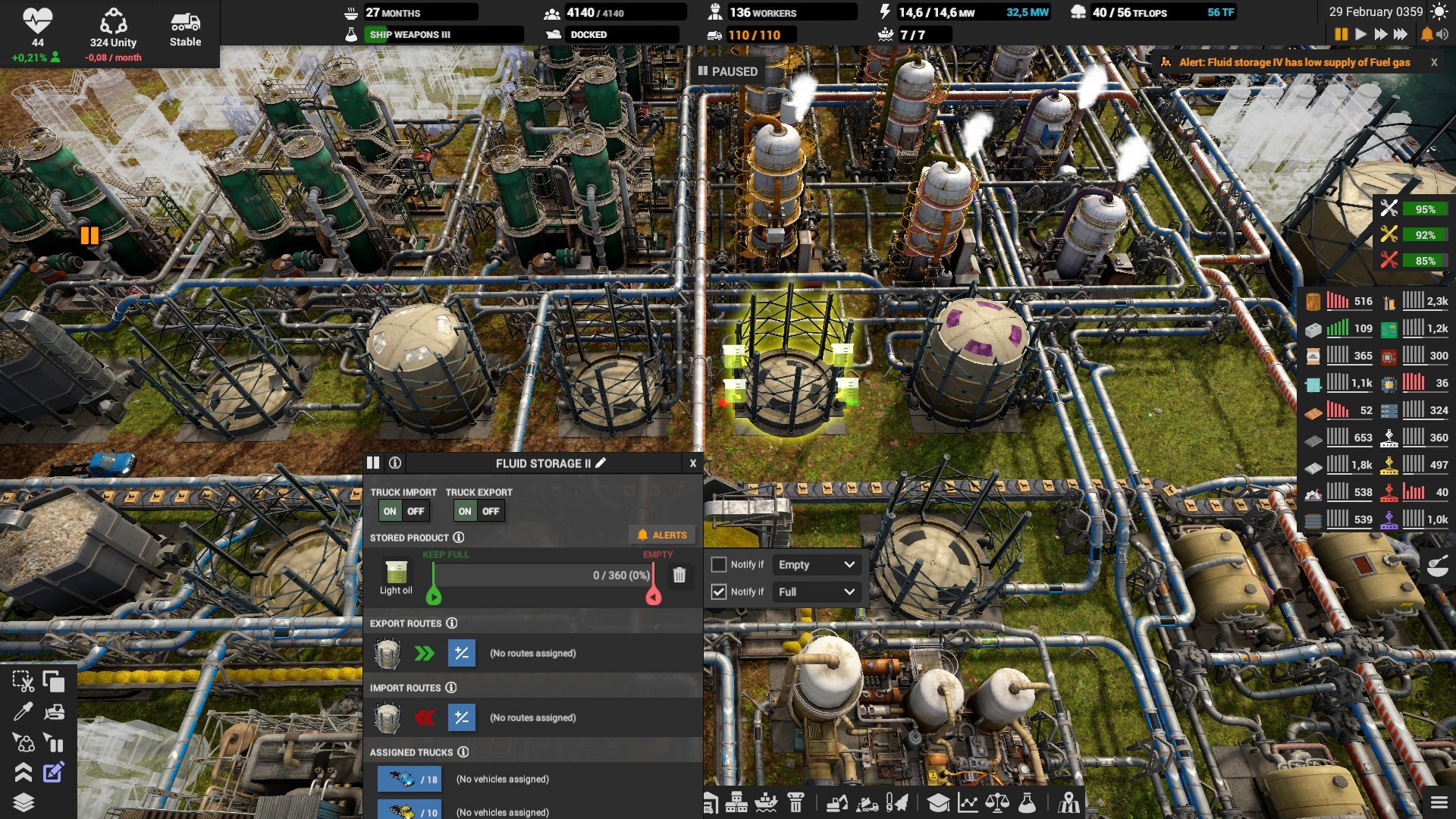Viewport: 1456px width, 819px height.
Task: Open the statistics graph panel
Action: pos(968,802)
